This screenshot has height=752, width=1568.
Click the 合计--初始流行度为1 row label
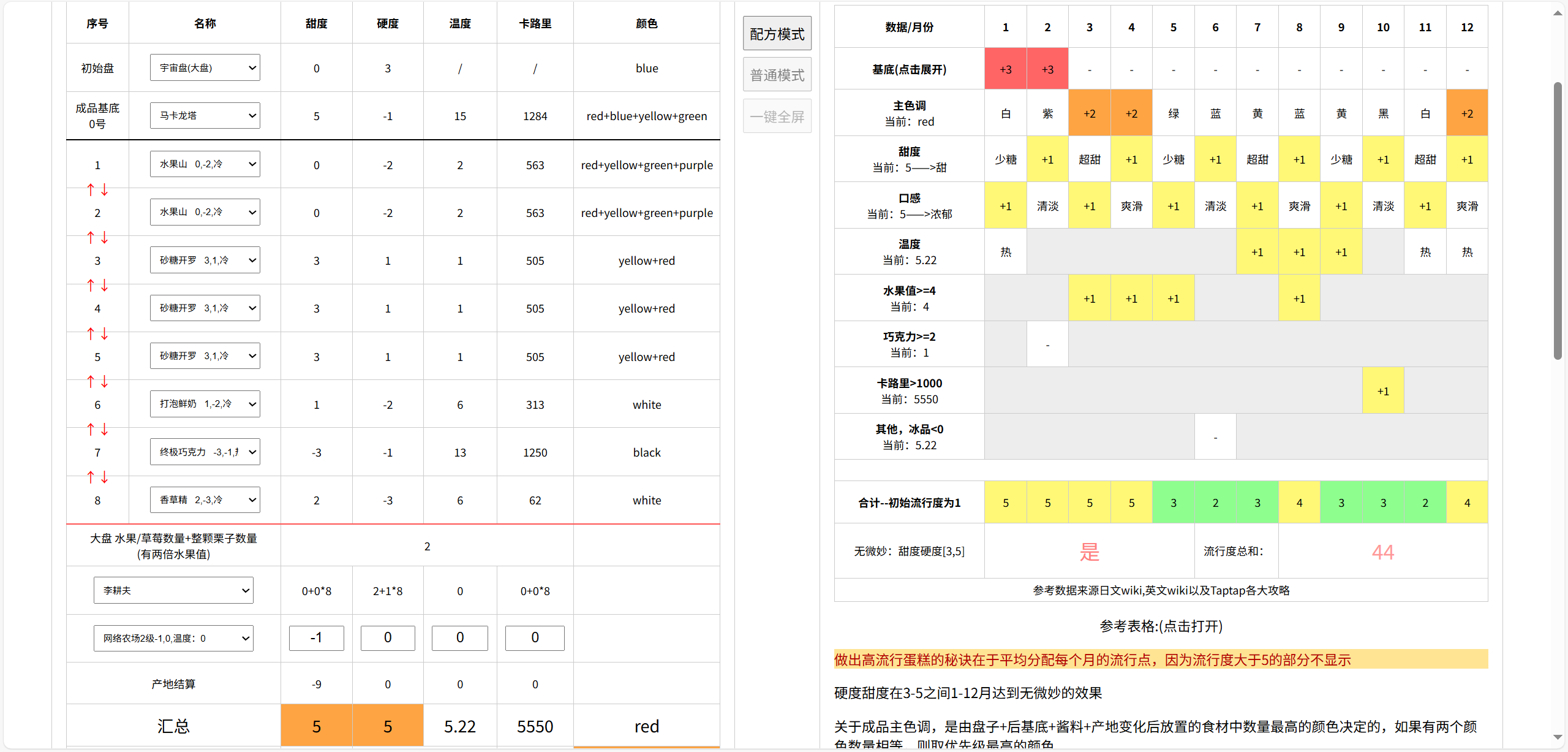[x=909, y=503]
